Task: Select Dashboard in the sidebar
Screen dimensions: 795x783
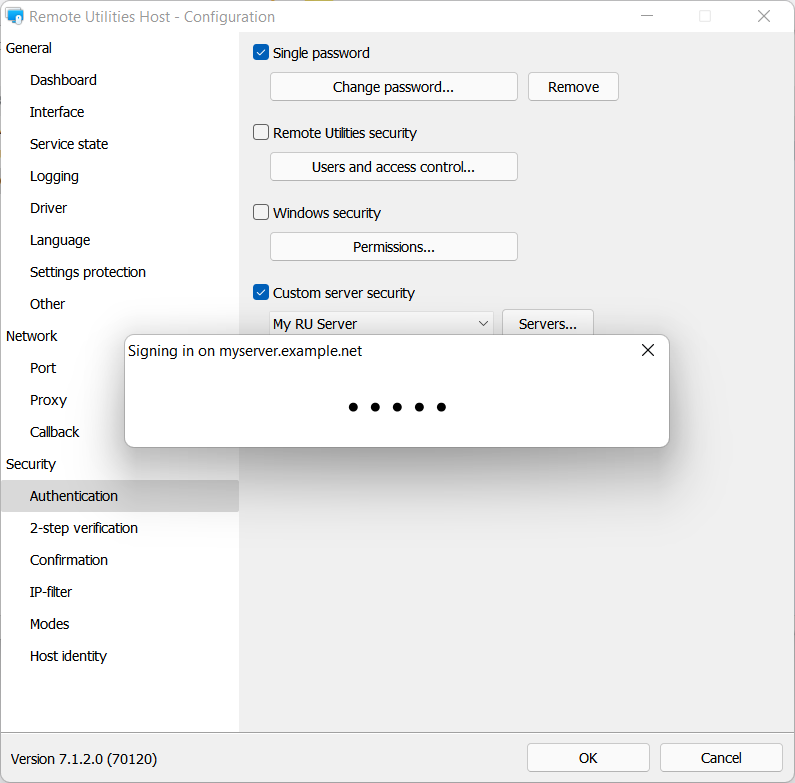Action: (63, 80)
